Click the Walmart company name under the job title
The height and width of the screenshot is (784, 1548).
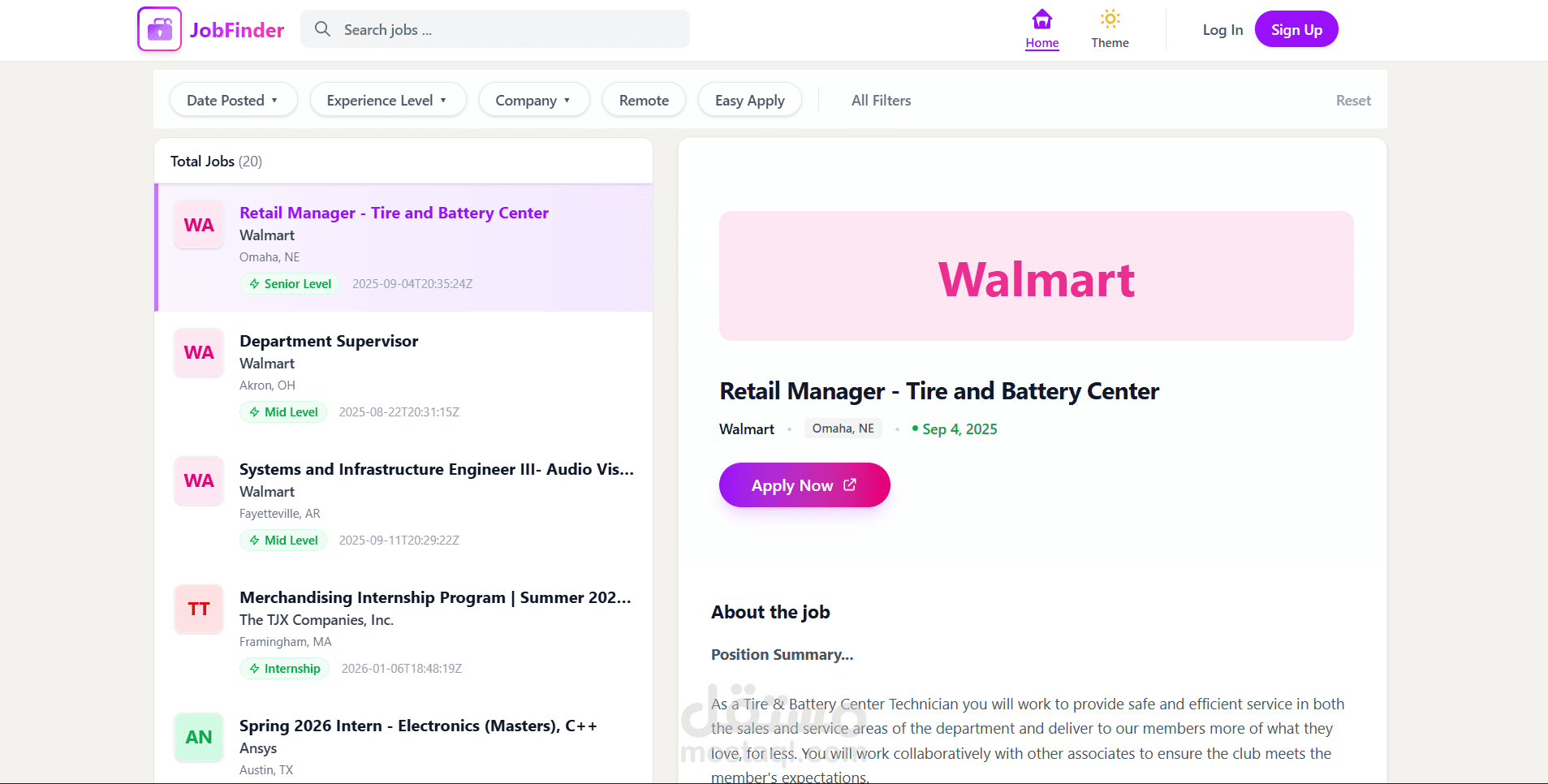(745, 429)
